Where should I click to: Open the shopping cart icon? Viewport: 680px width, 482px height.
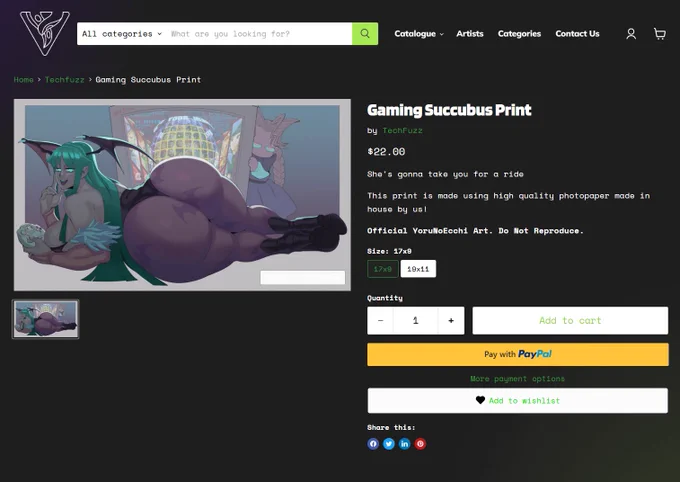(x=660, y=34)
